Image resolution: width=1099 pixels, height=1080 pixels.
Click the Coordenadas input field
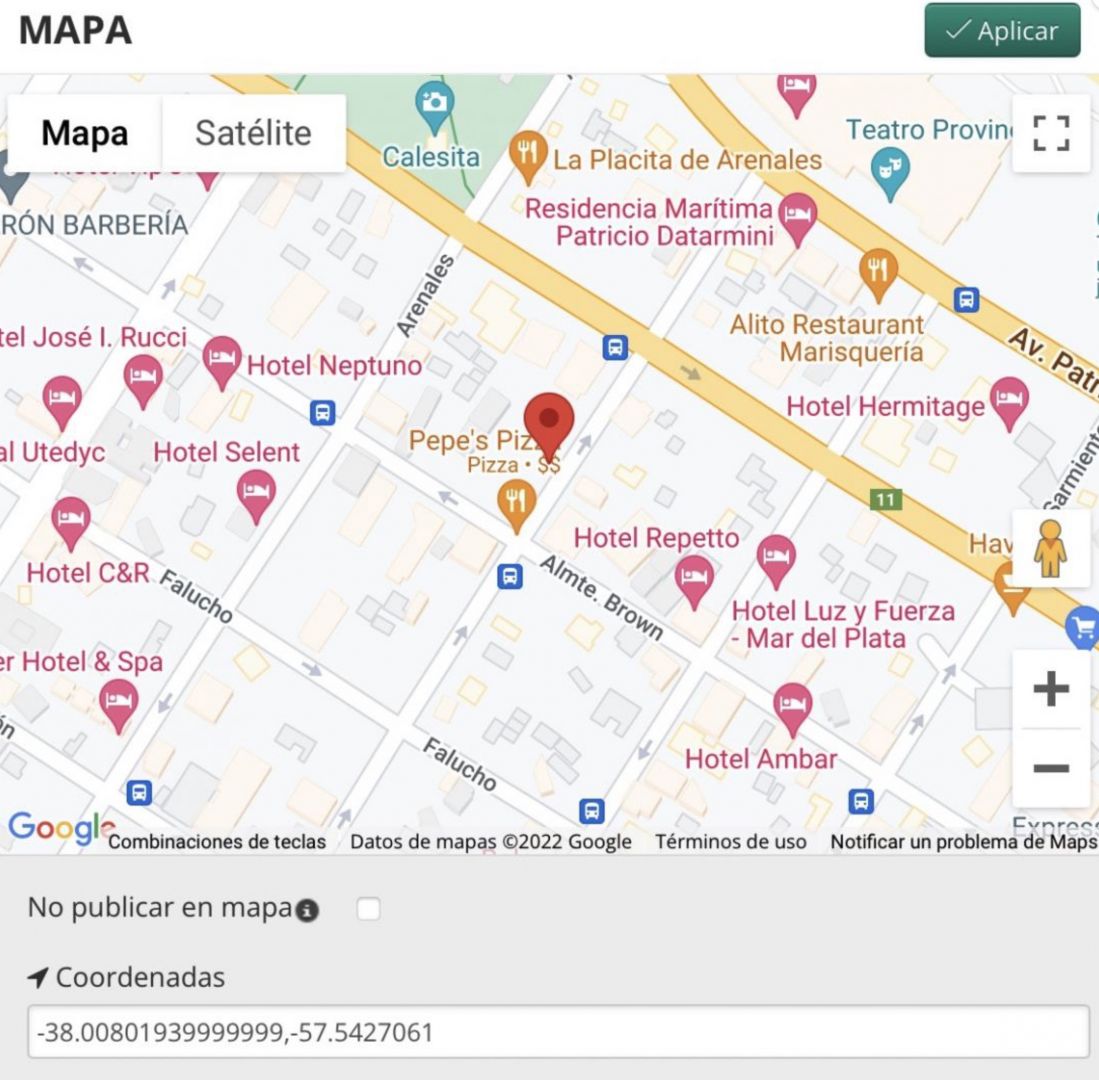pos(558,1031)
